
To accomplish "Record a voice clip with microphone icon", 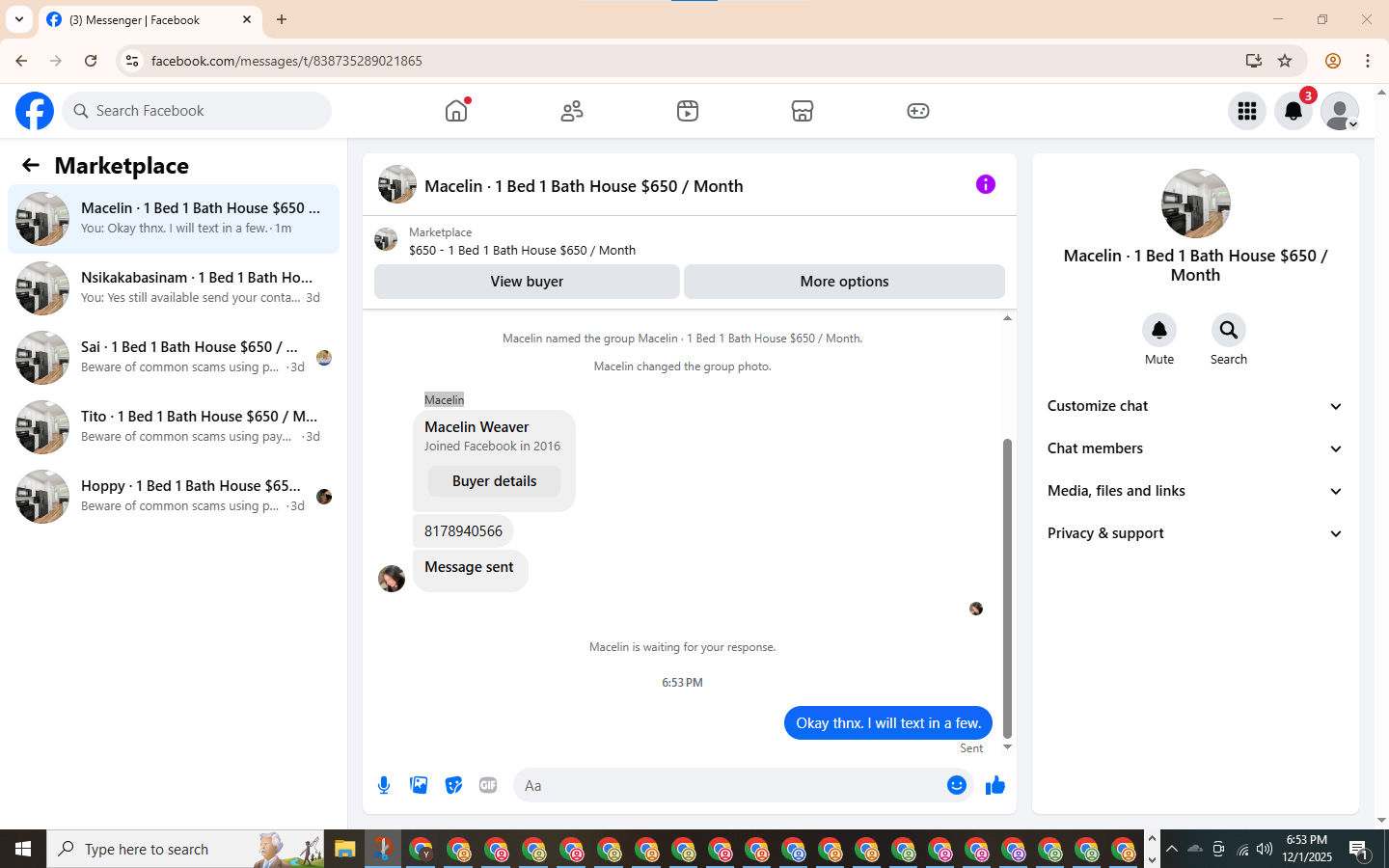I will pos(384,785).
